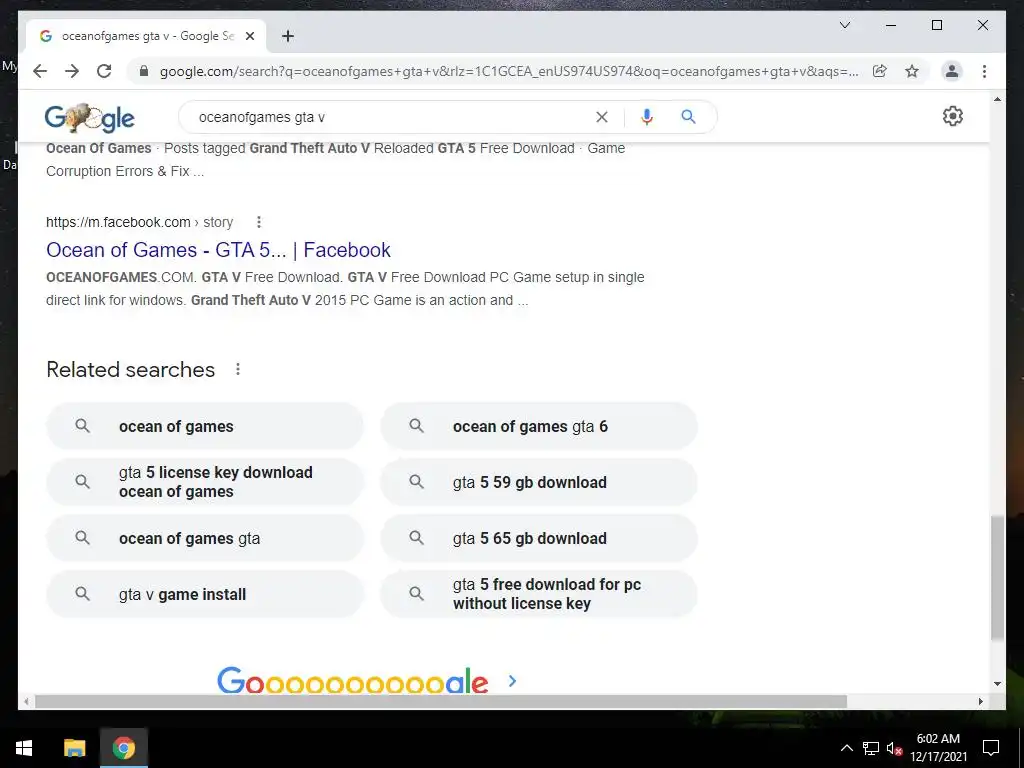Search related term gta v game install
1024x768 pixels.
click(x=204, y=594)
